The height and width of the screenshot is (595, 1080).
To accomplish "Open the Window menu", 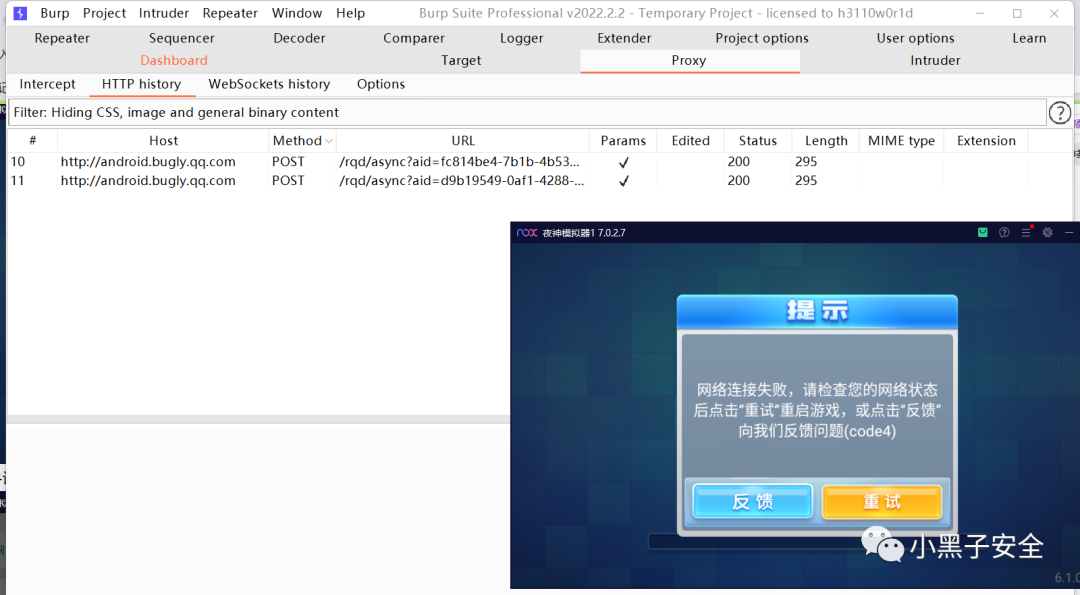I will click(x=297, y=13).
